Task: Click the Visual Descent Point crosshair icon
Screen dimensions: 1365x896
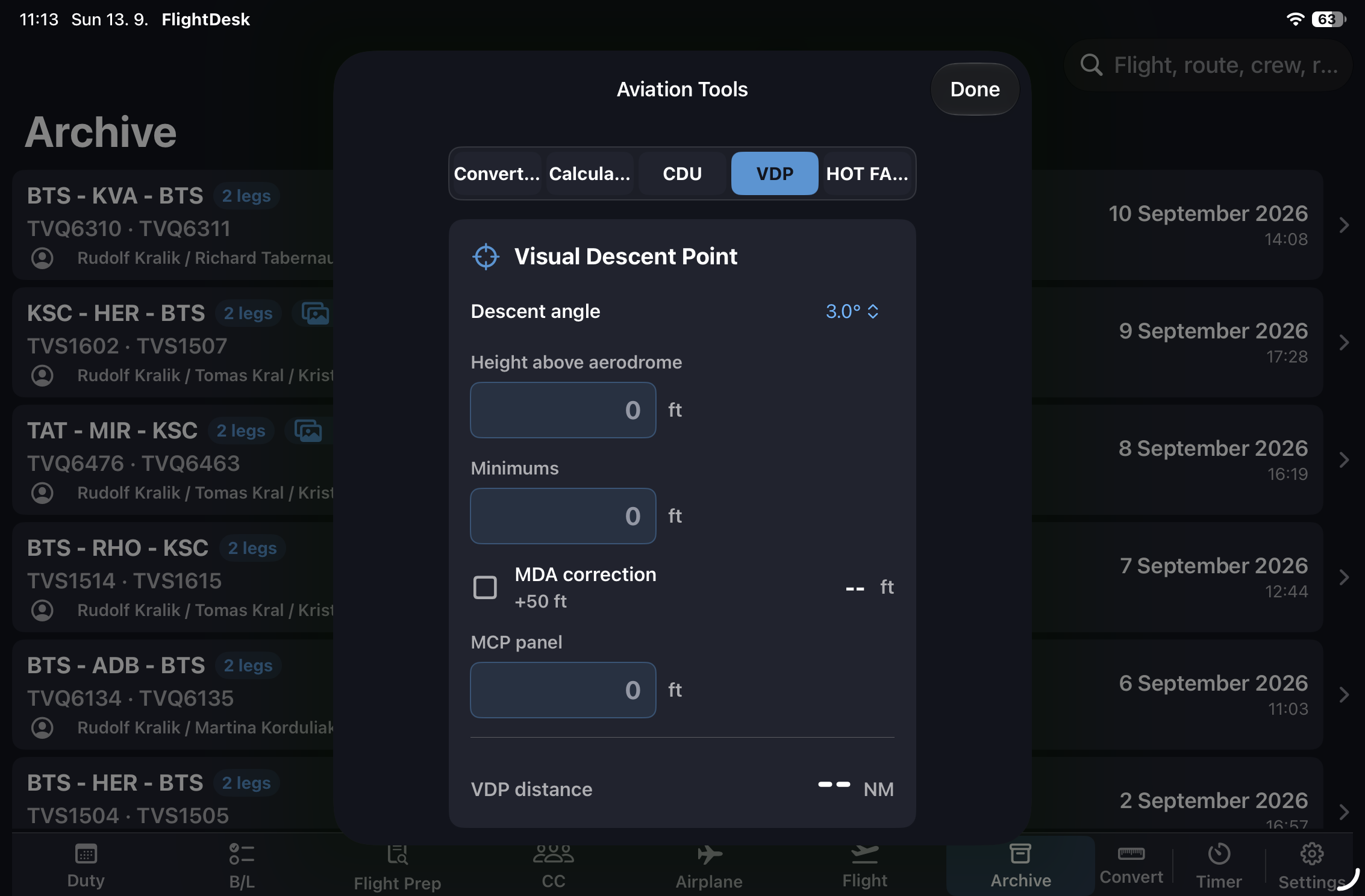Action: (486, 257)
